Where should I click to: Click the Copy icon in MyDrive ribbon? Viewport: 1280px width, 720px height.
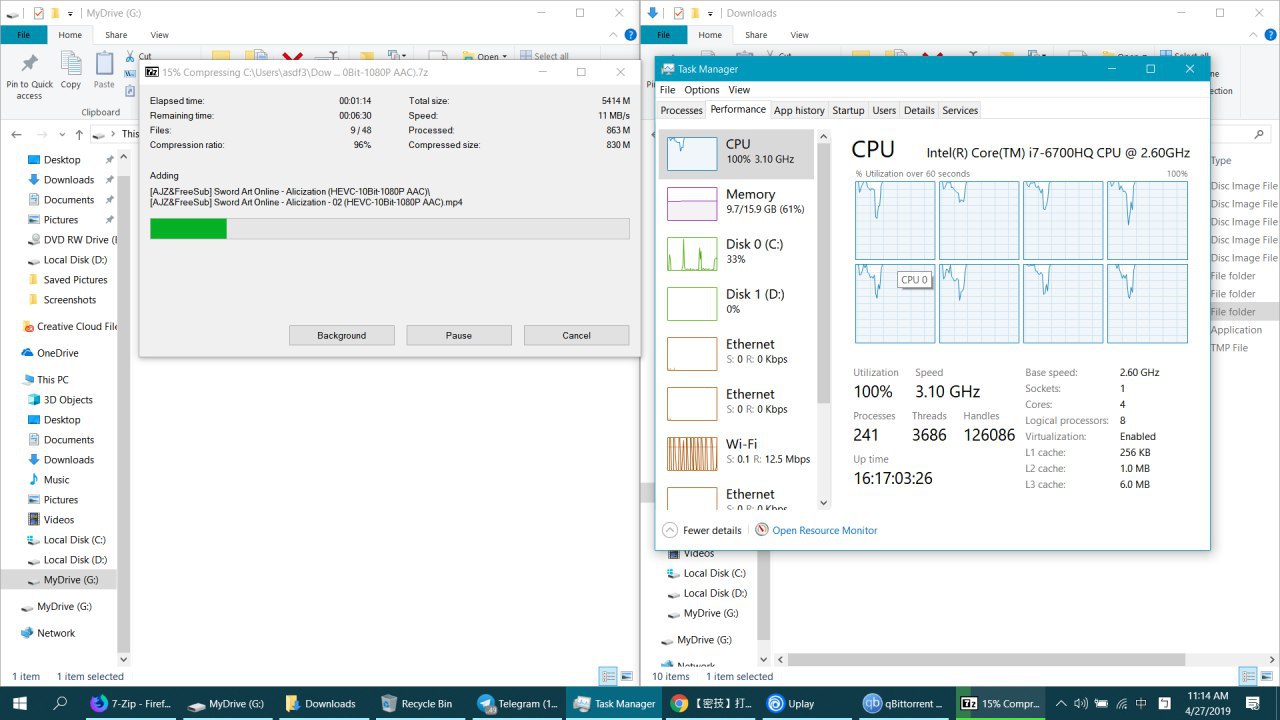[70, 65]
